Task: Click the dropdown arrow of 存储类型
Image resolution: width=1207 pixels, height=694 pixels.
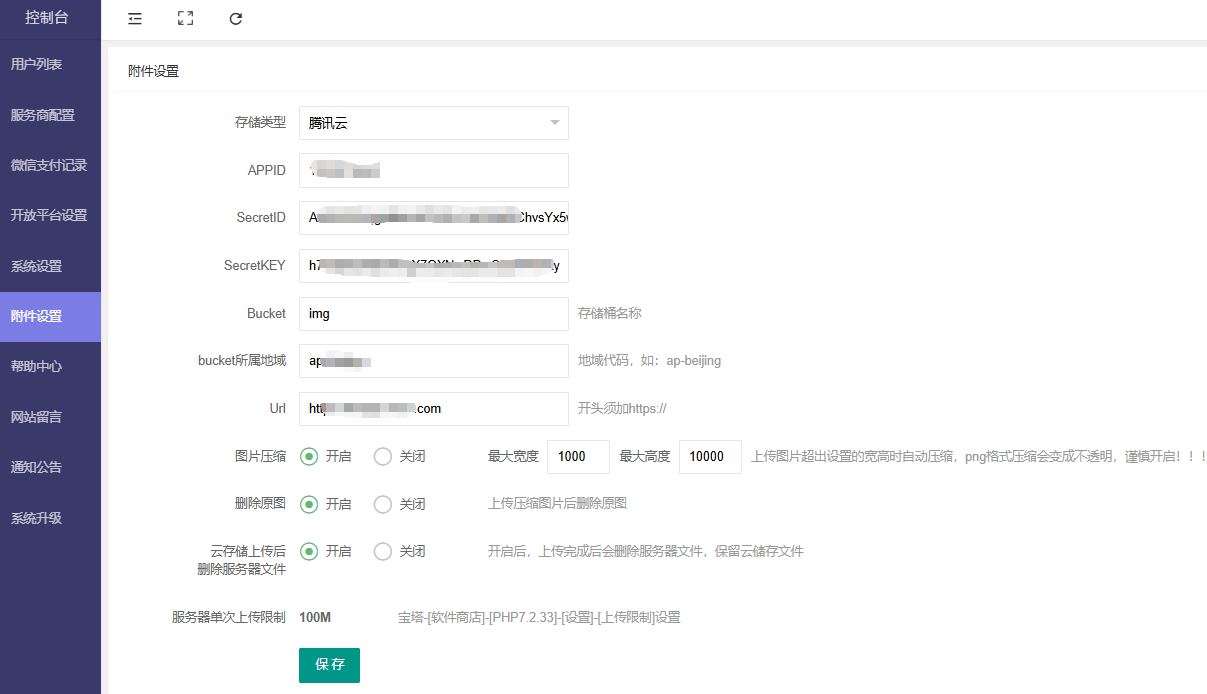Action: pyautogui.click(x=555, y=123)
